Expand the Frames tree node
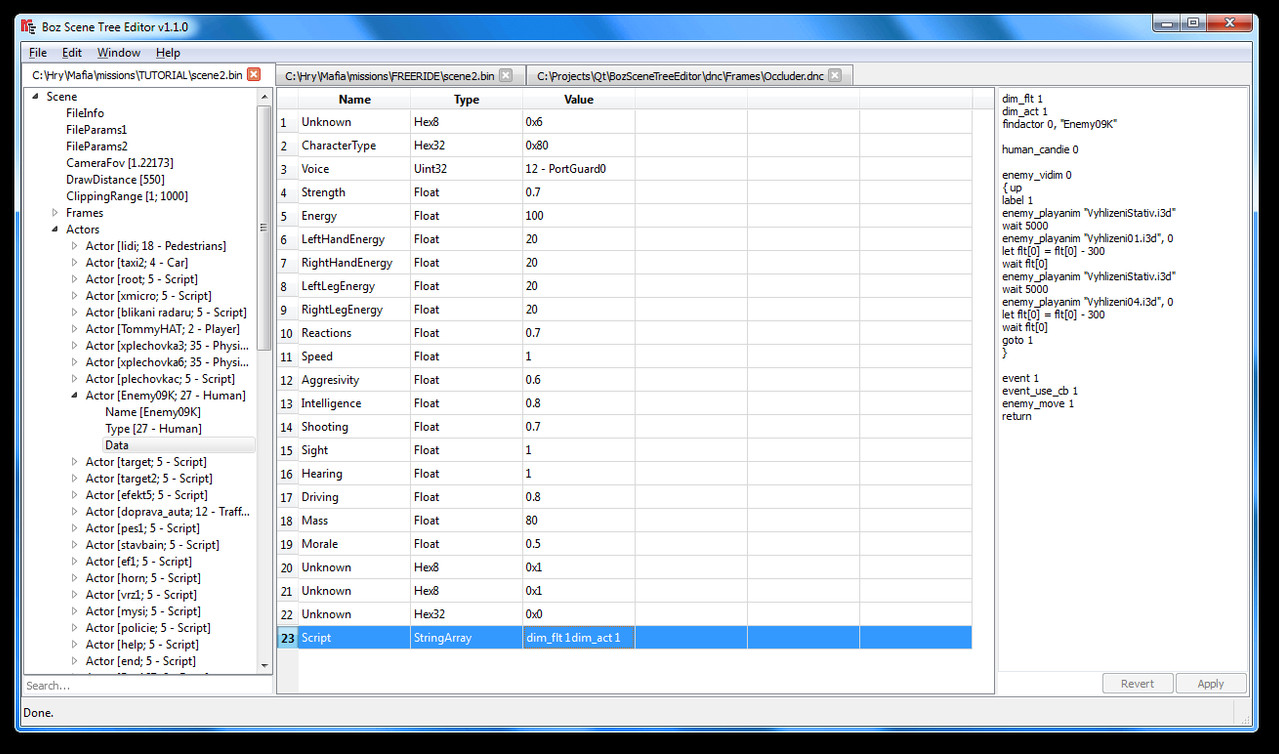This screenshot has height=754, width=1279. 56,213
